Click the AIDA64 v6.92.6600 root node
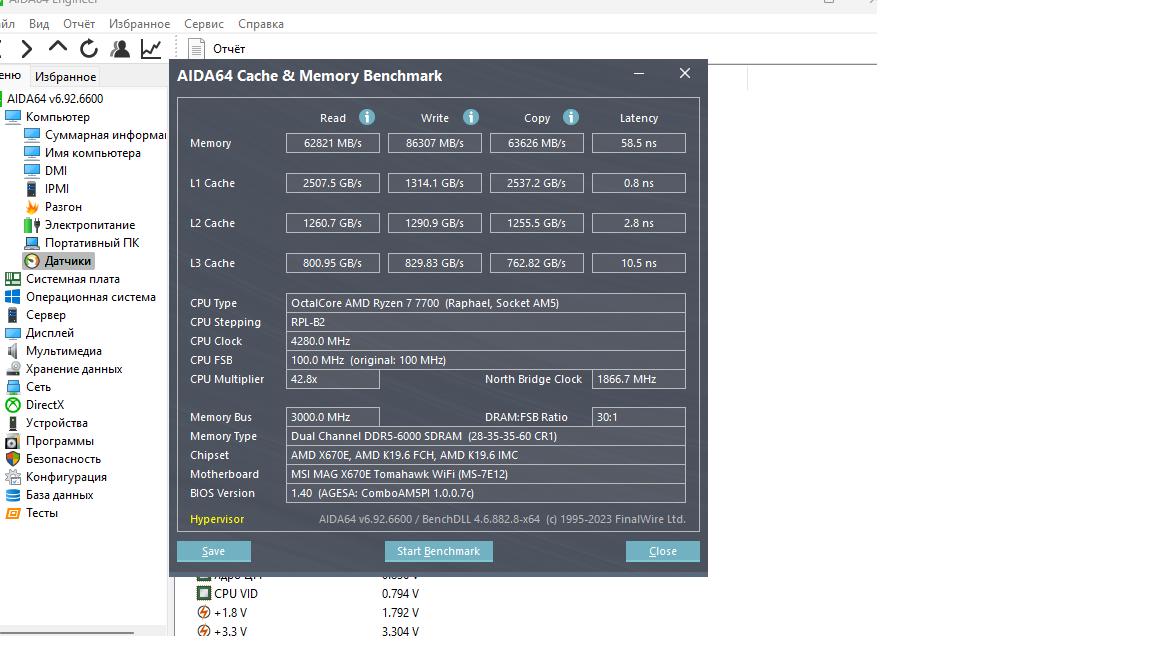Screen dimensions: 1152x648 [x=55, y=98]
